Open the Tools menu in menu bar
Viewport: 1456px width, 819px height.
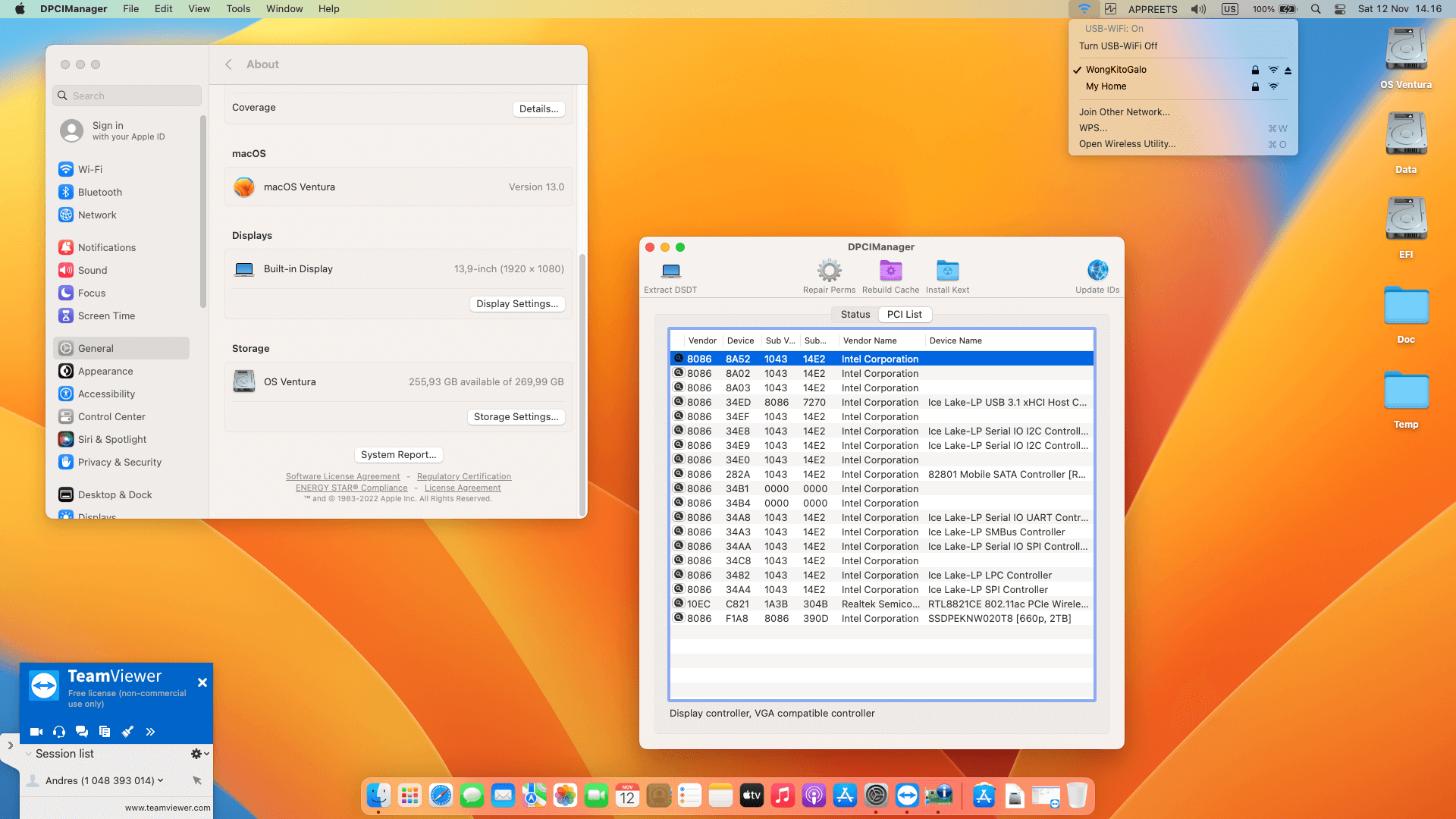tap(238, 9)
